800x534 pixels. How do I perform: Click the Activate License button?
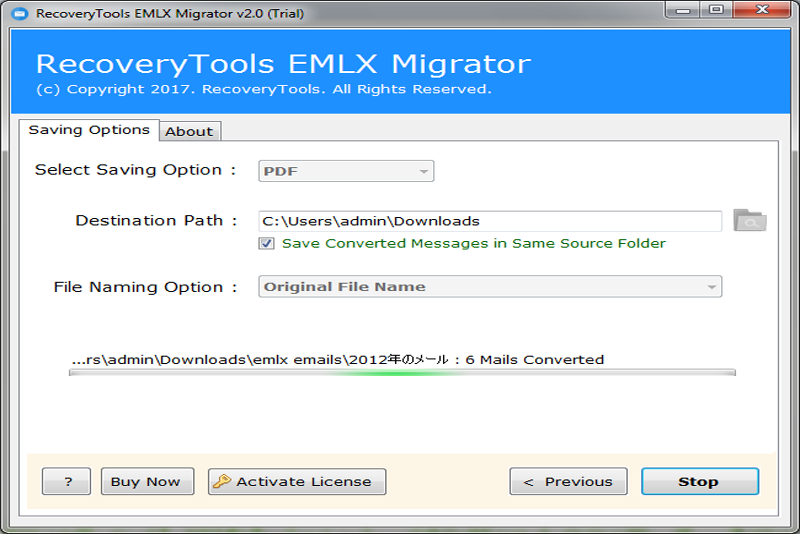pos(297,481)
